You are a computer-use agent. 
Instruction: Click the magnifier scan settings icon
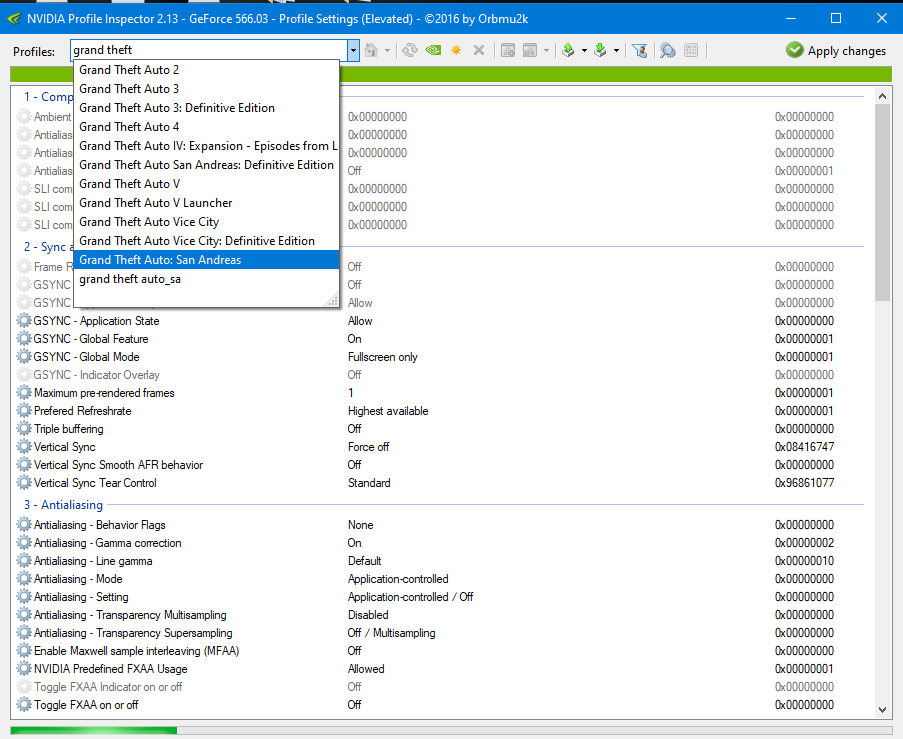click(x=667, y=50)
